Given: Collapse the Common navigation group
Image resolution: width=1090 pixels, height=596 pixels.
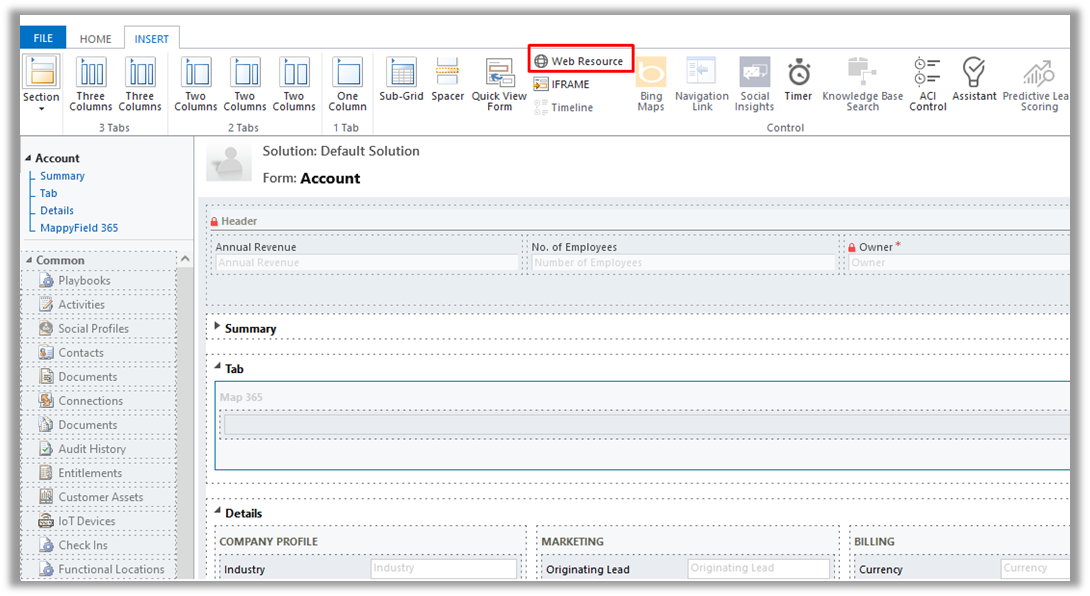Looking at the screenshot, I should coord(184,259).
